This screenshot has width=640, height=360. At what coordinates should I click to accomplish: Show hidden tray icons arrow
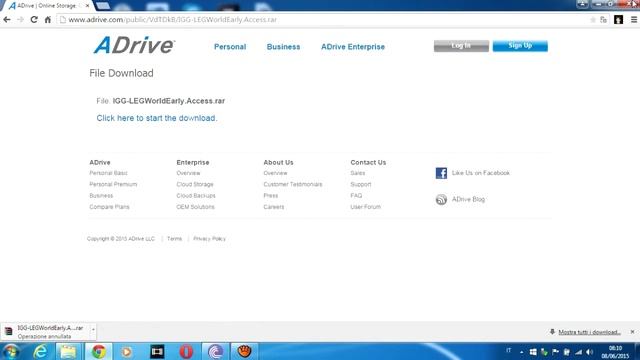point(522,352)
